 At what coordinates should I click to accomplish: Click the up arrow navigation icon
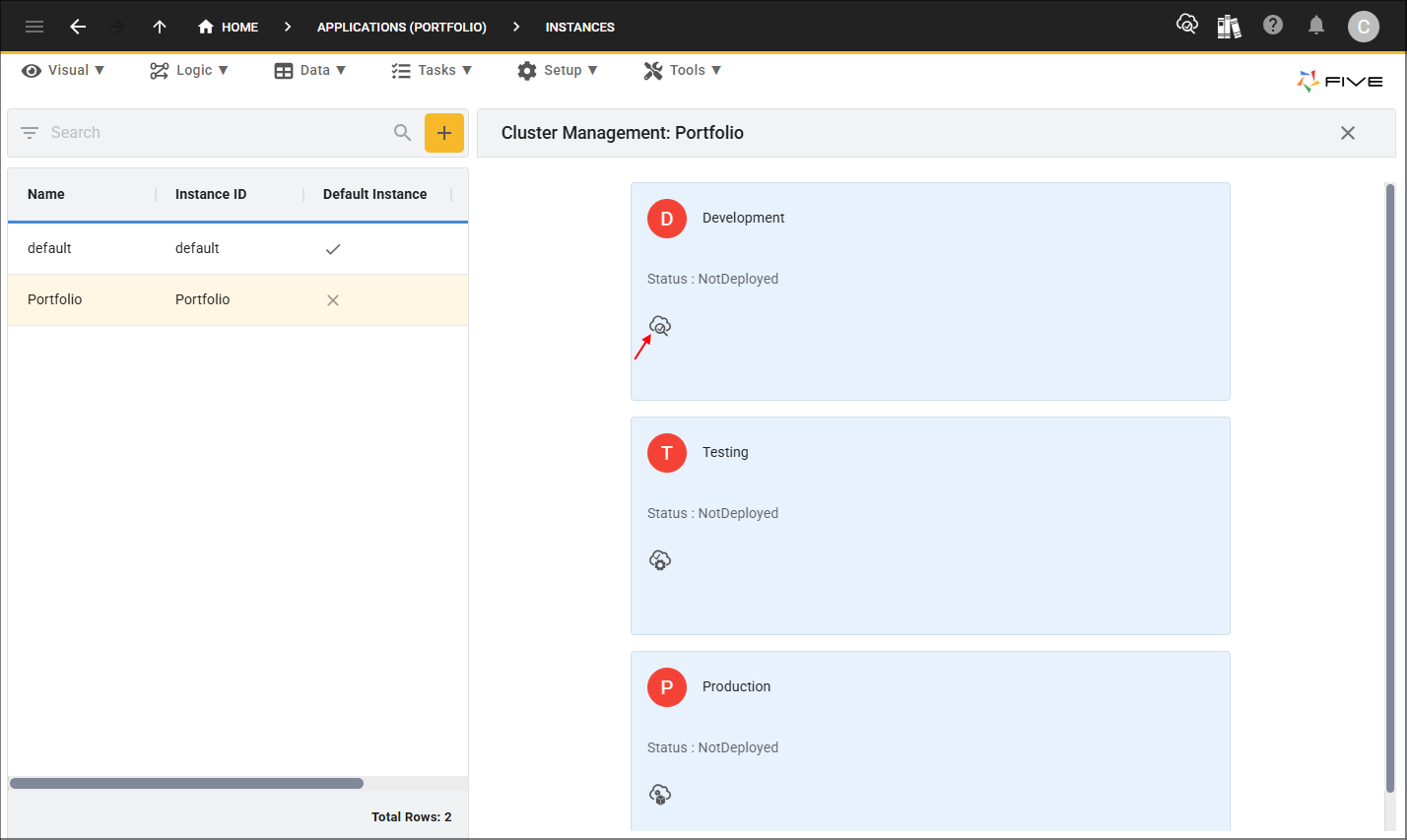pyautogui.click(x=160, y=27)
